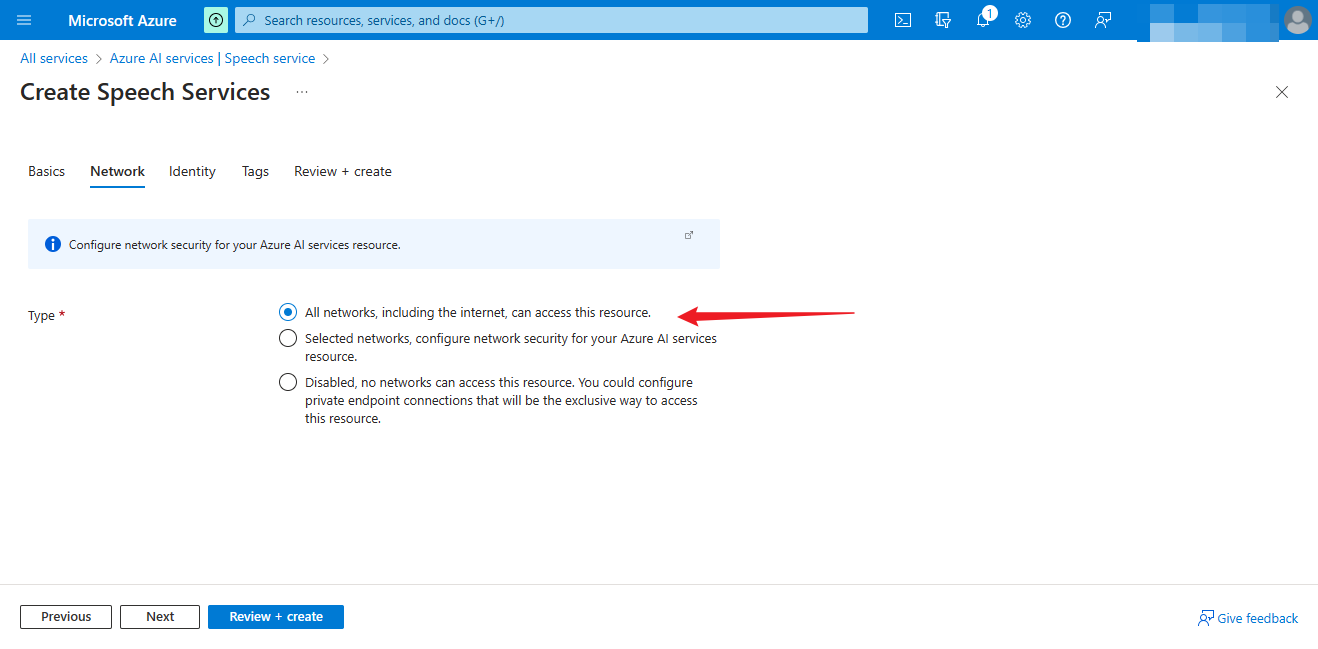The width and height of the screenshot is (1318, 649).
Task: Open the Azure Cloud Shell
Action: pyautogui.click(x=903, y=20)
